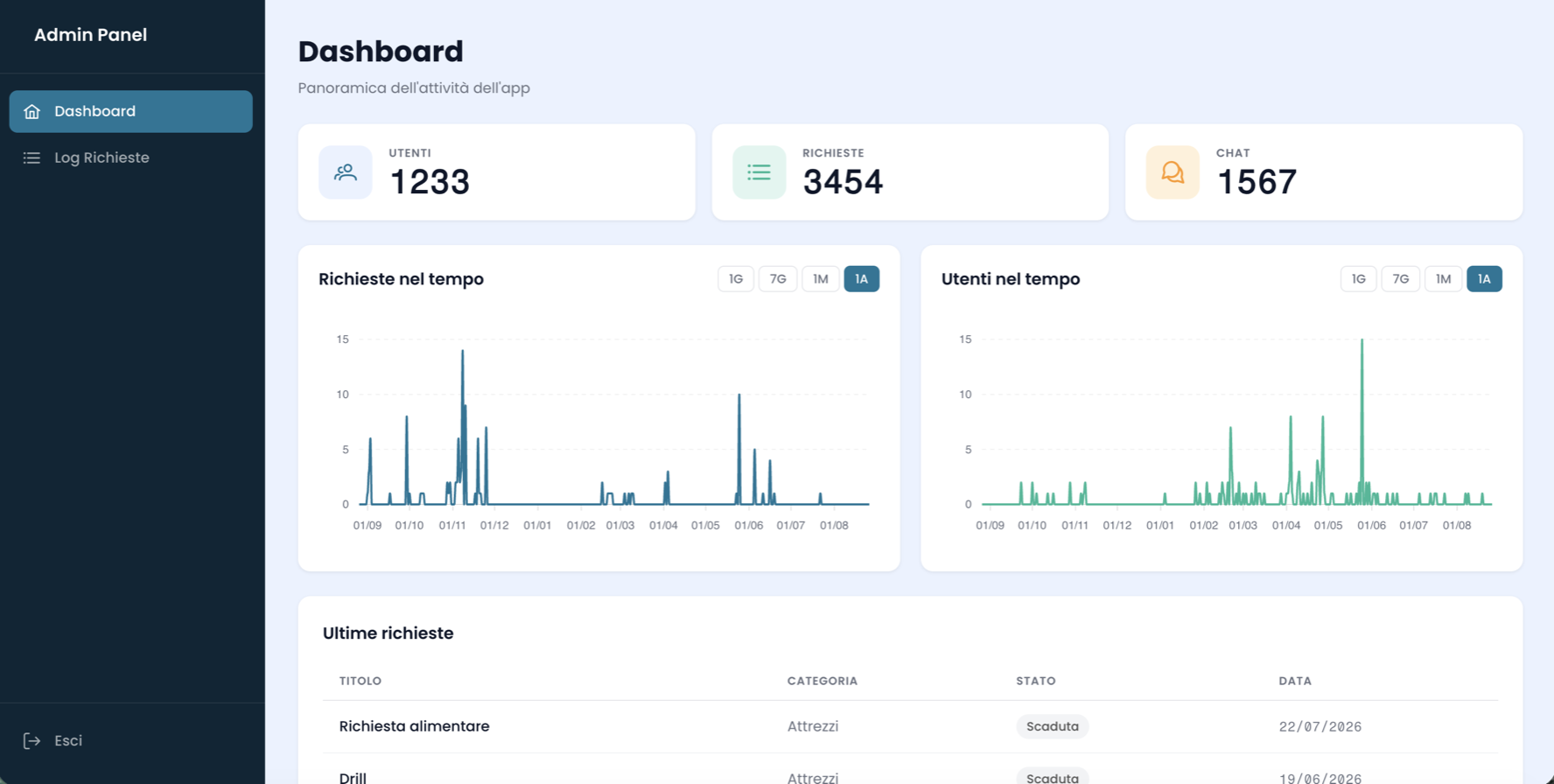
Task: Click the Dashboard page heading
Action: [381, 52]
